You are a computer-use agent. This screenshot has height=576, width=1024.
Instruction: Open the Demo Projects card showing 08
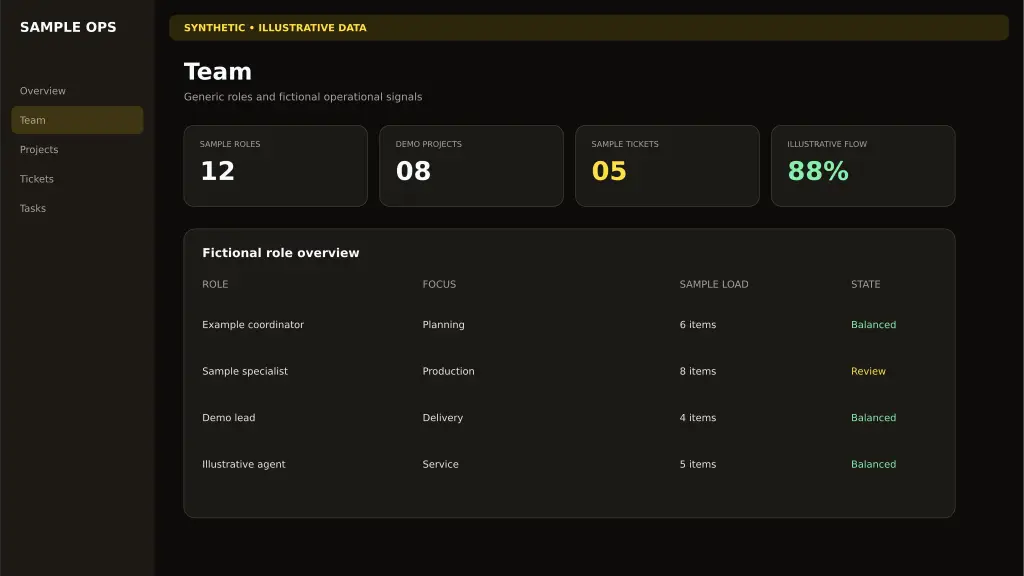tap(472, 166)
